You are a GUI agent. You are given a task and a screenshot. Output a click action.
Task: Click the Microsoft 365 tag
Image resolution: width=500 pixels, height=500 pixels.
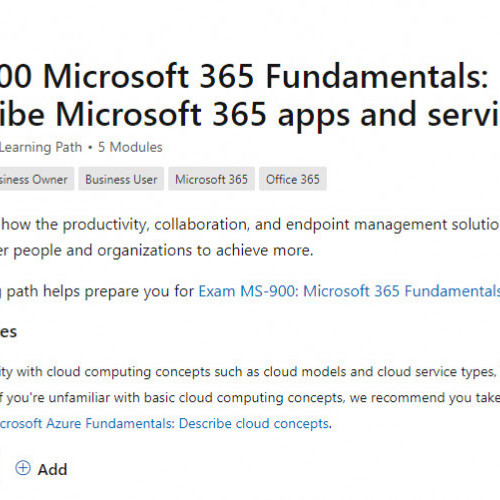[211, 179]
